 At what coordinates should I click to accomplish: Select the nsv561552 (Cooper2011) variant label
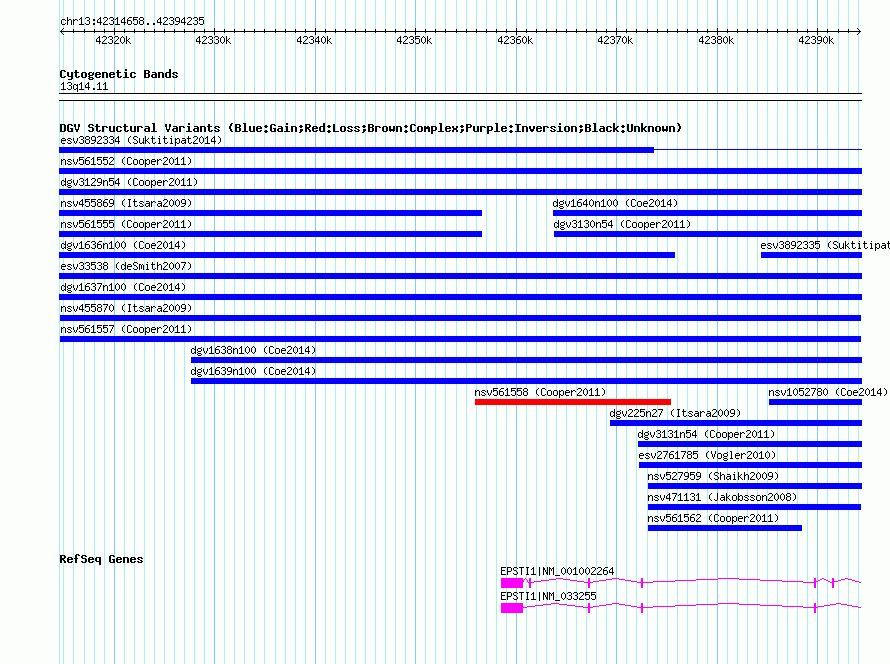coord(126,161)
